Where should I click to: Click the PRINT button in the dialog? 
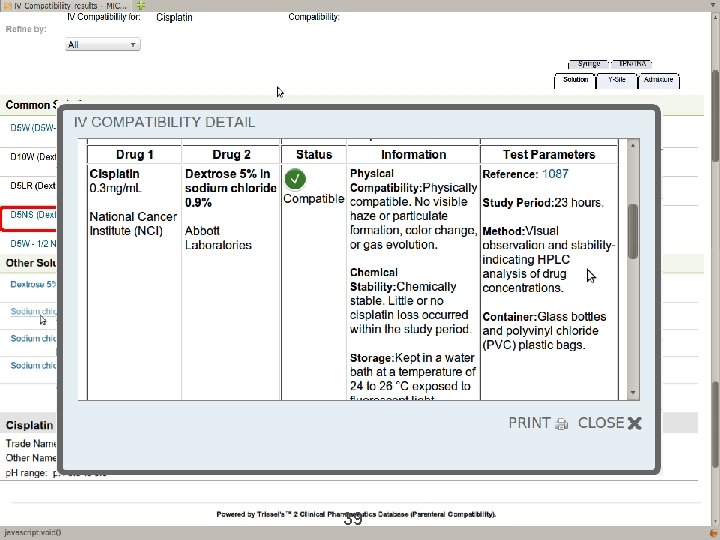[x=538, y=423]
